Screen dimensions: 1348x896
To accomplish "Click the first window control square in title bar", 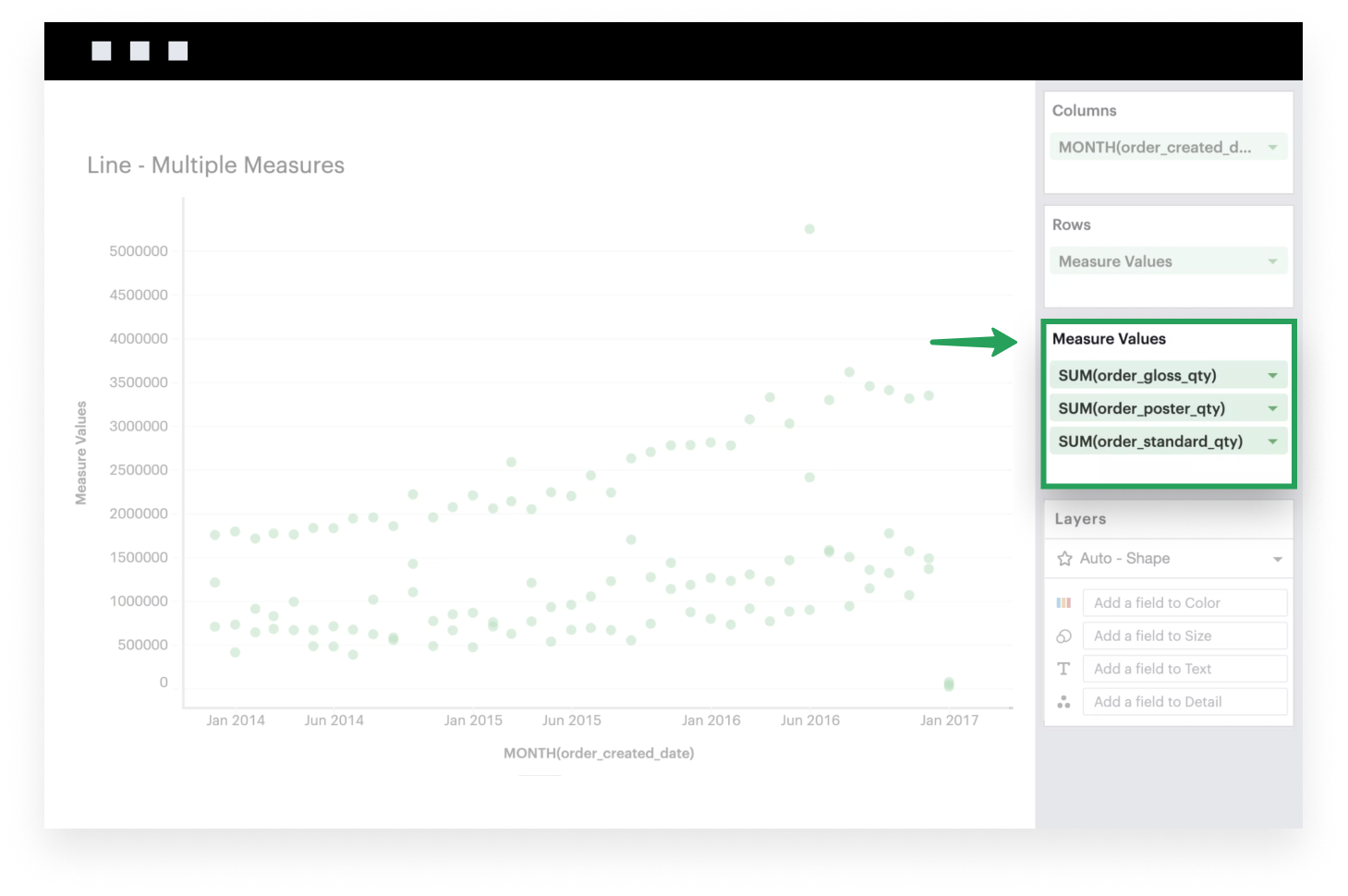I will 100,50.
